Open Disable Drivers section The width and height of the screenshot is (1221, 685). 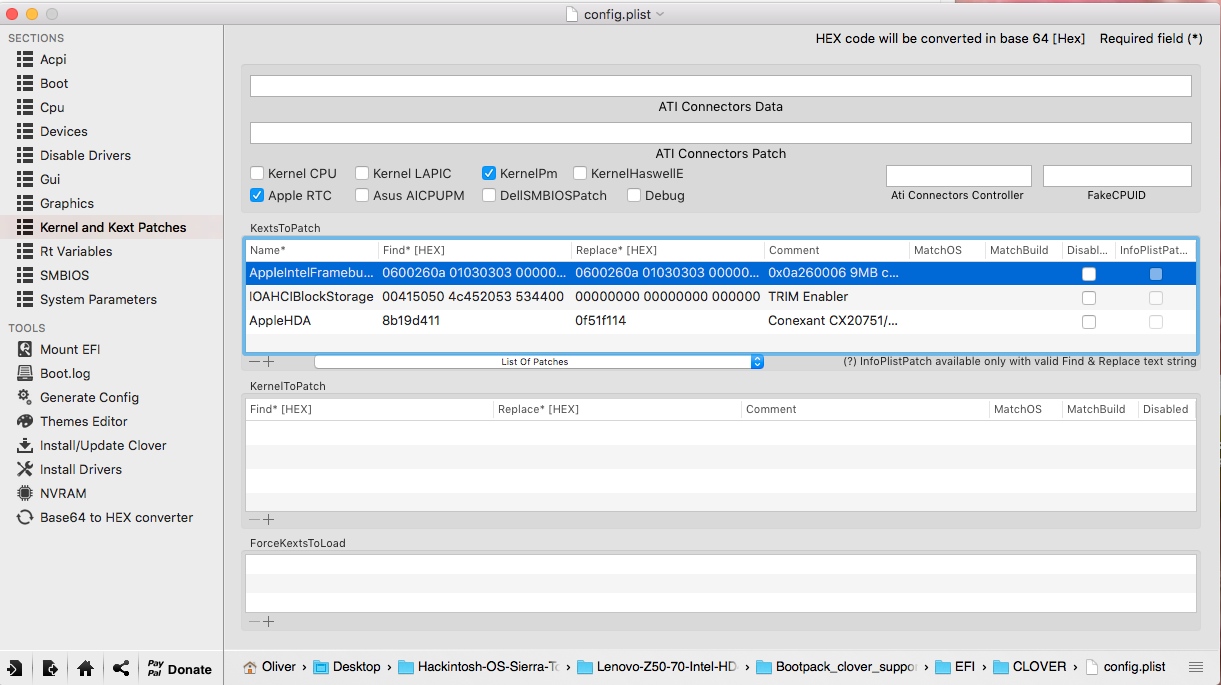click(85, 155)
